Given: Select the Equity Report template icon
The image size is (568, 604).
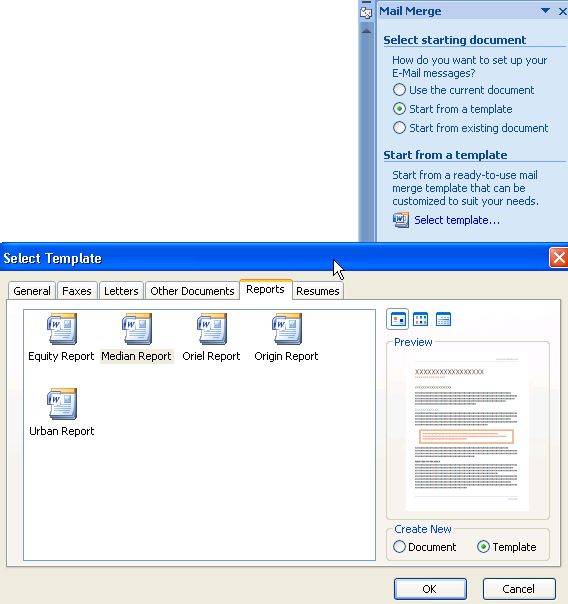Looking at the screenshot, I should [x=62, y=329].
